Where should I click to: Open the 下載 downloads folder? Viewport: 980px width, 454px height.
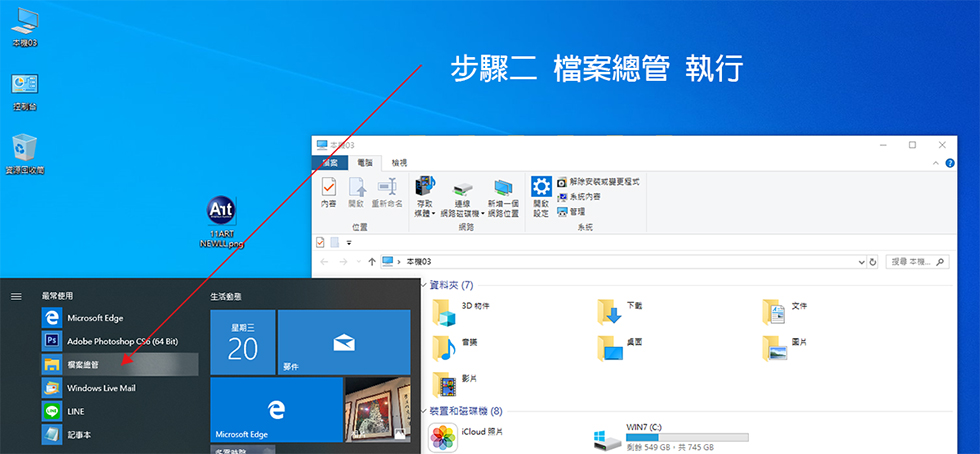[611, 312]
